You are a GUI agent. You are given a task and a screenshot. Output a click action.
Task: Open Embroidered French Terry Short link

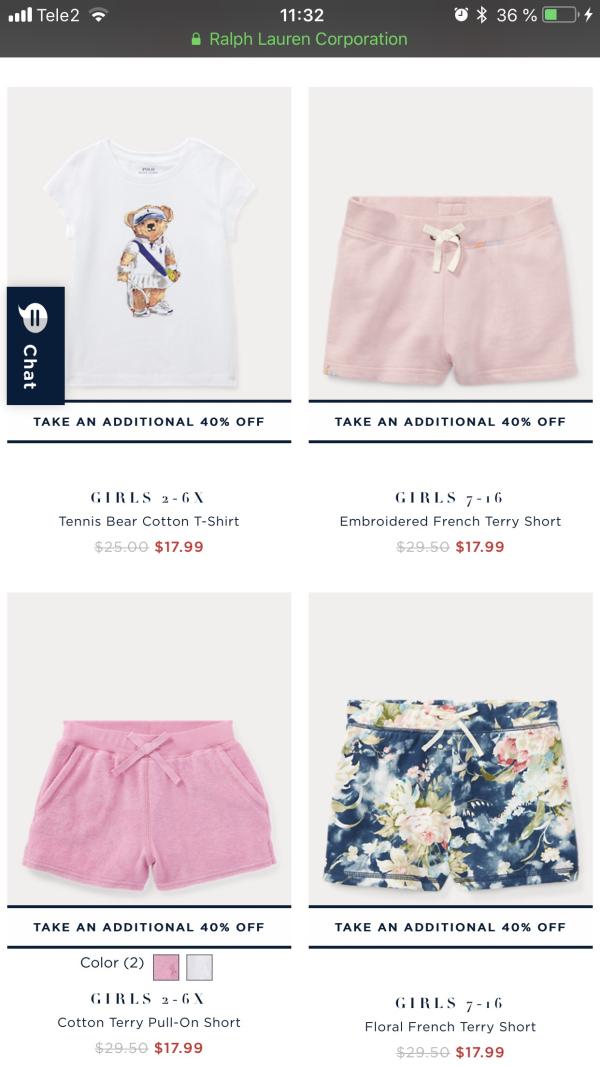(x=451, y=521)
